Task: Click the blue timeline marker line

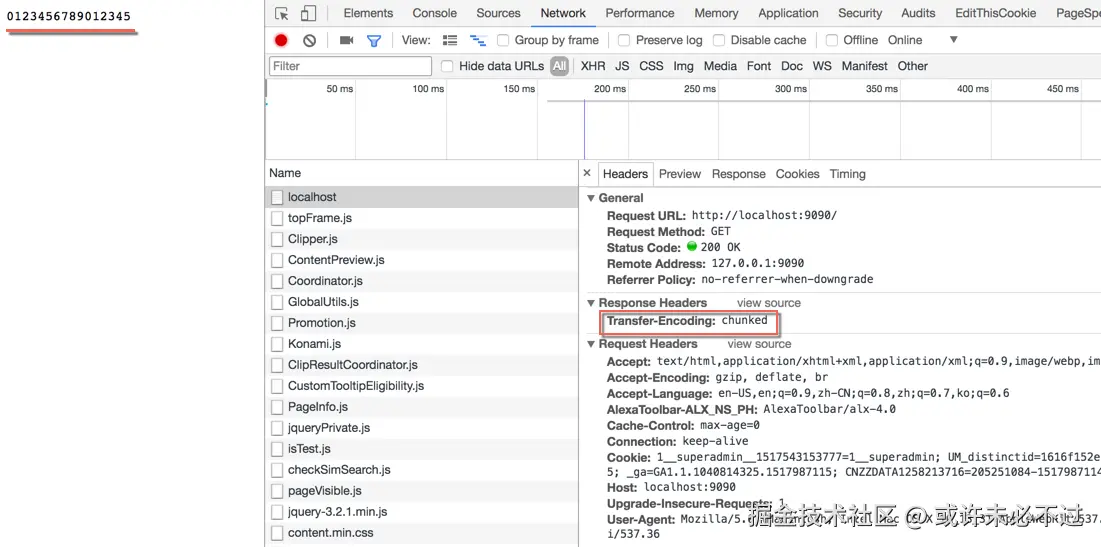Action: [x=584, y=129]
